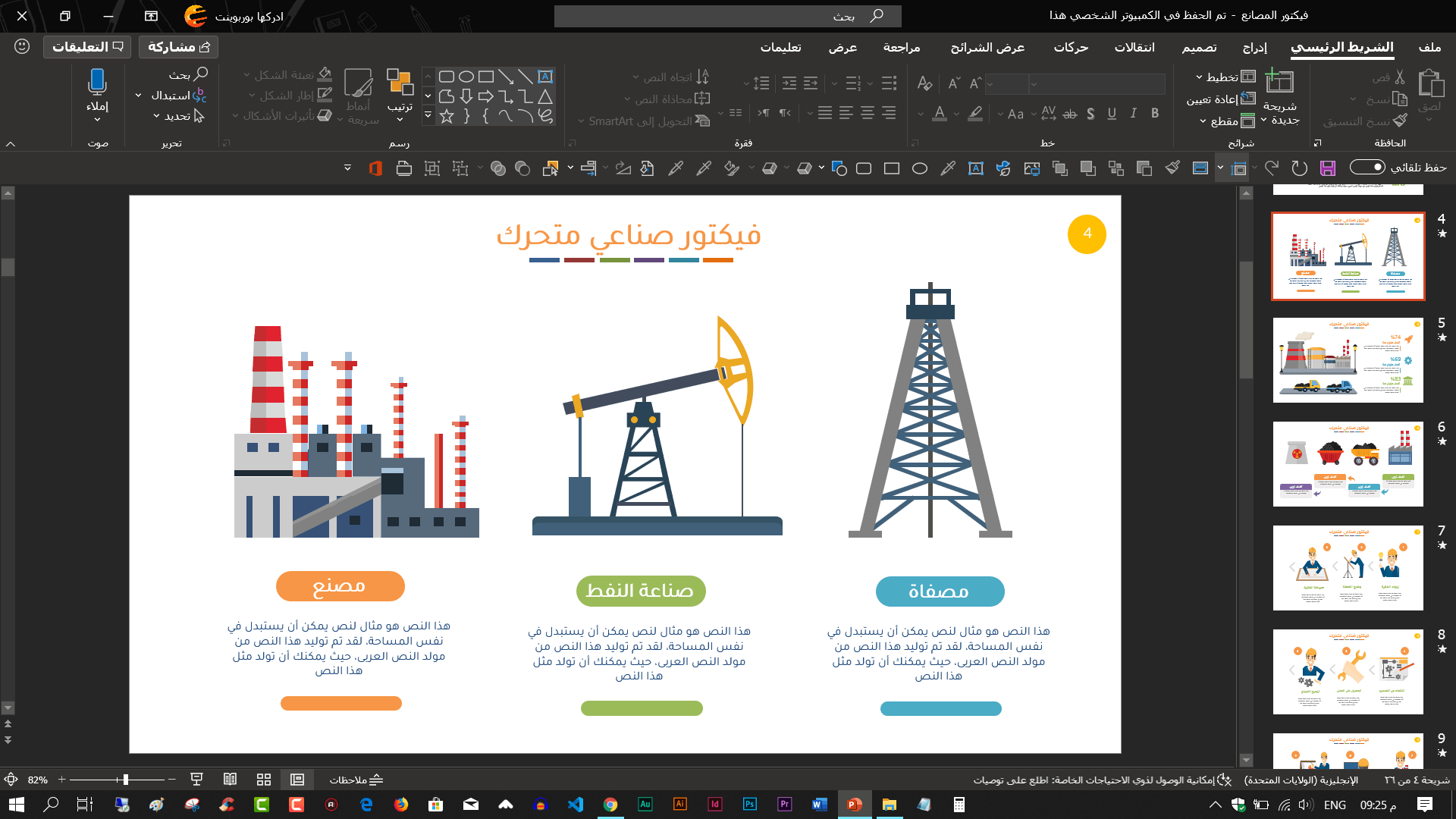The width and height of the screenshot is (1456, 819).
Task: Click the text highlight color pen
Action: coord(975,114)
